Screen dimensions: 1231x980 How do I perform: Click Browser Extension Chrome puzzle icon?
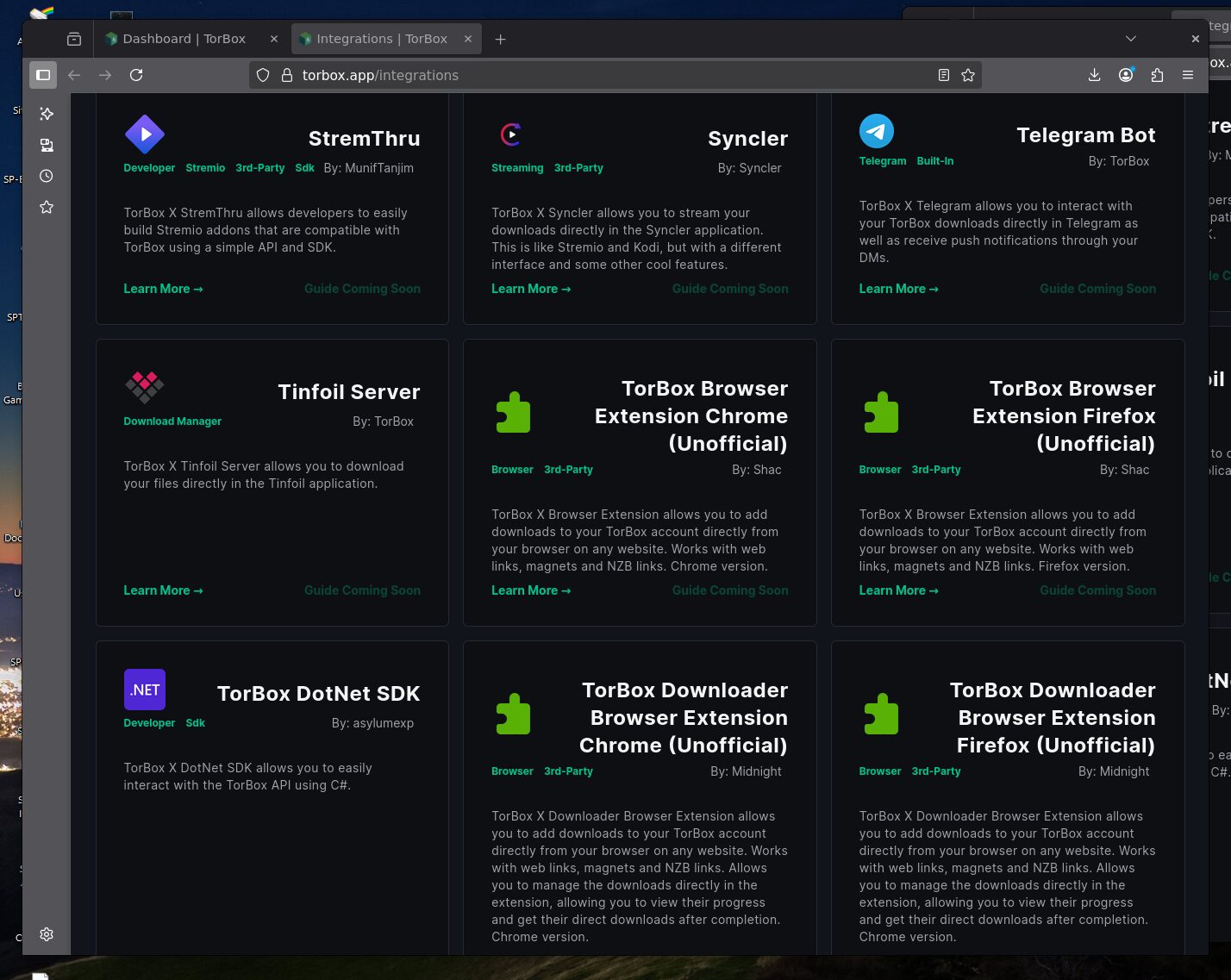pyautogui.click(x=513, y=412)
